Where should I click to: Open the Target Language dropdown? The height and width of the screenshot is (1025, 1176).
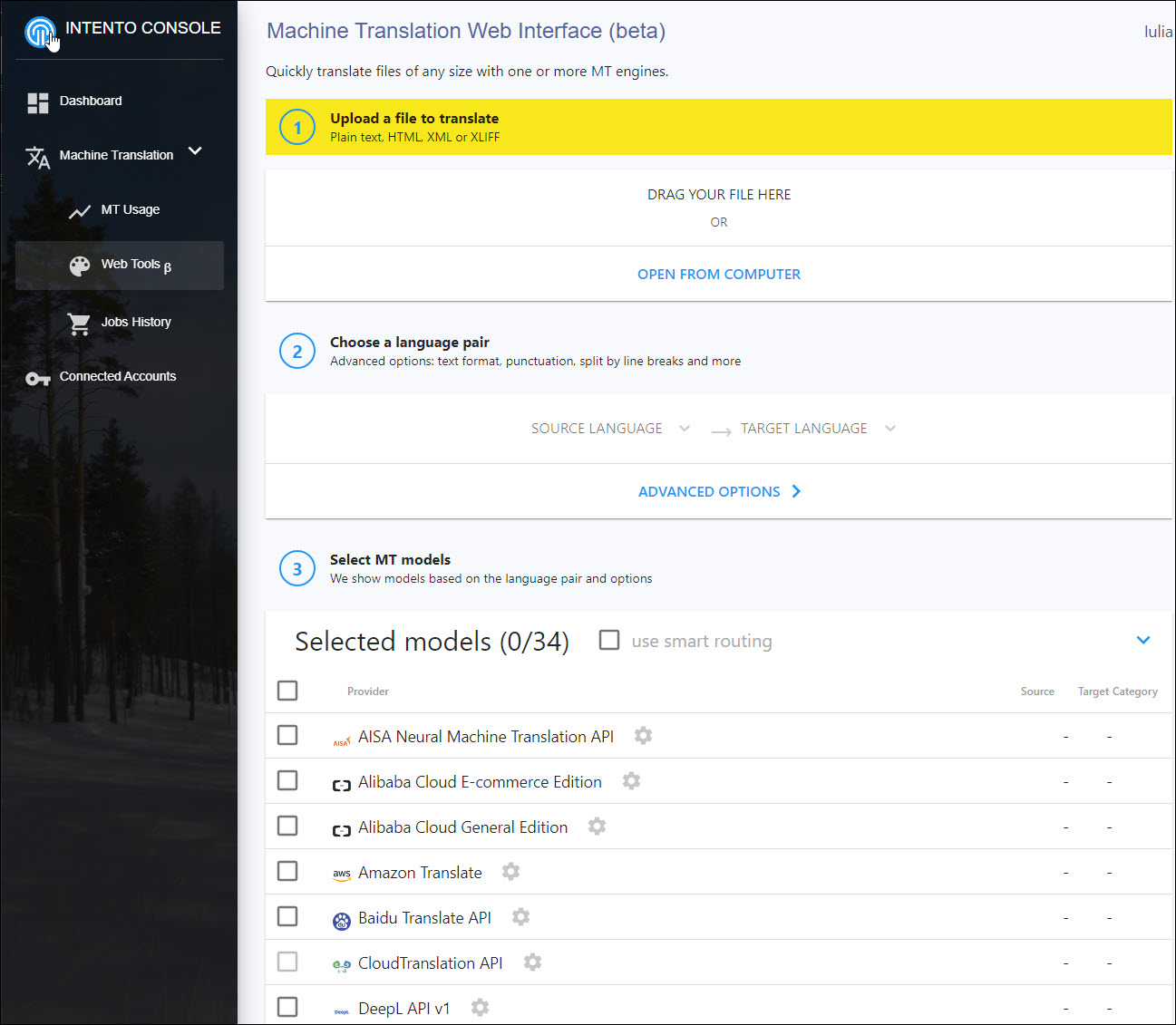click(817, 429)
